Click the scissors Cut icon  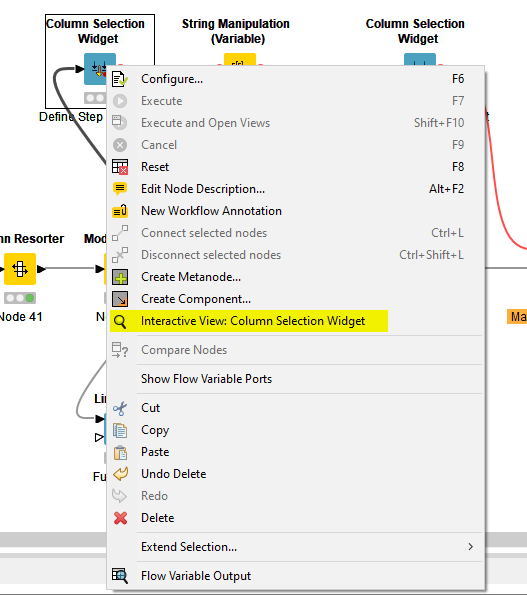pyautogui.click(x=120, y=409)
